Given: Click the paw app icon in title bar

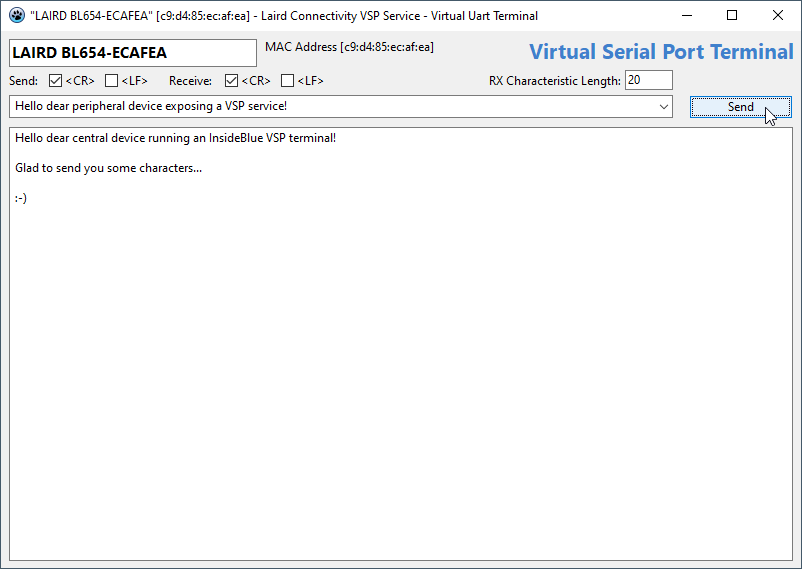Looking at the screenshot, I should click(x=17, y=15).
